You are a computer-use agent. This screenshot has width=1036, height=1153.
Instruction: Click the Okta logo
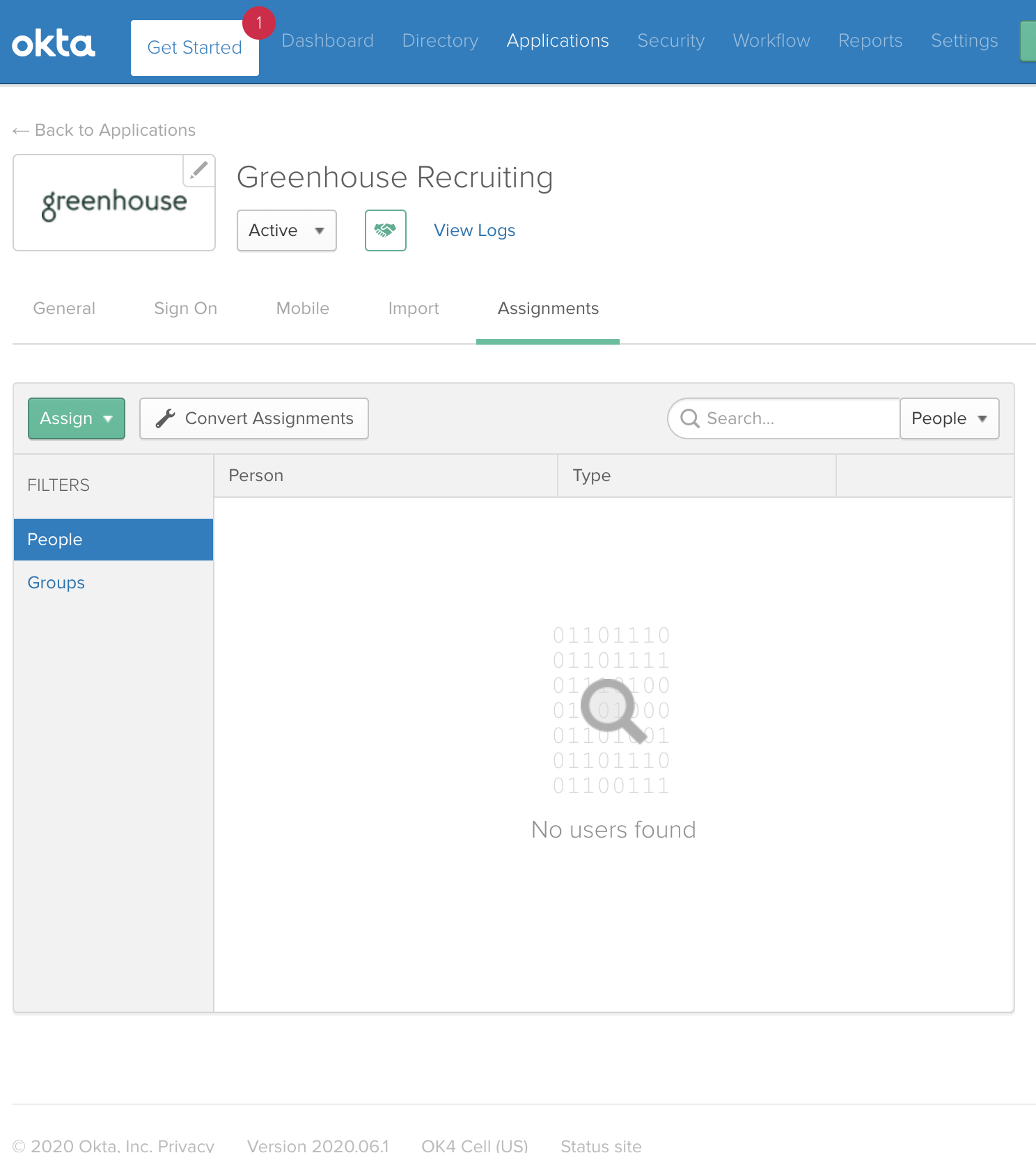(x=54, y=43)
